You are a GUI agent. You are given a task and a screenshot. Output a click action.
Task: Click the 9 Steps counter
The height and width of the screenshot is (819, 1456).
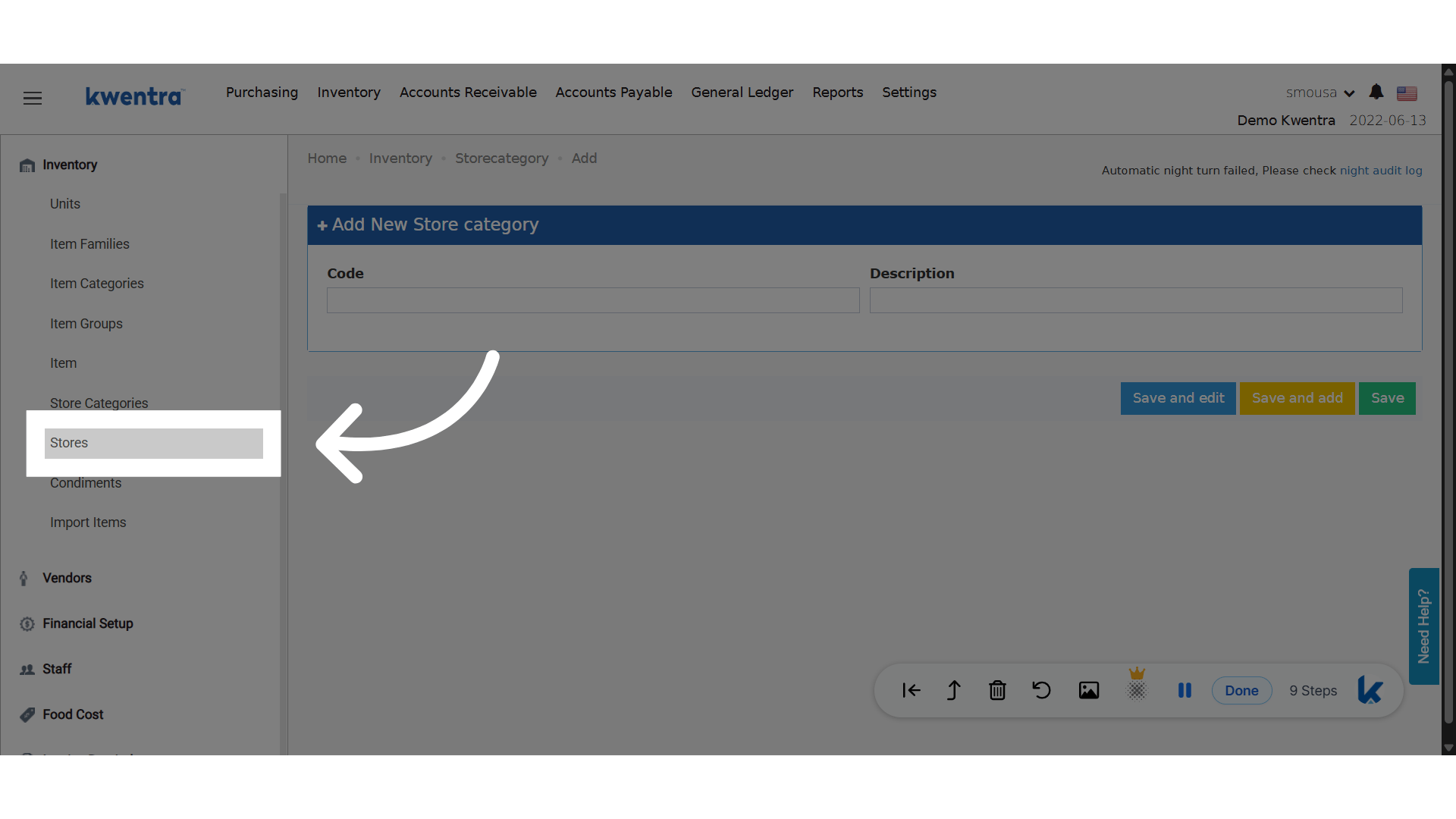pos(1313,691)
